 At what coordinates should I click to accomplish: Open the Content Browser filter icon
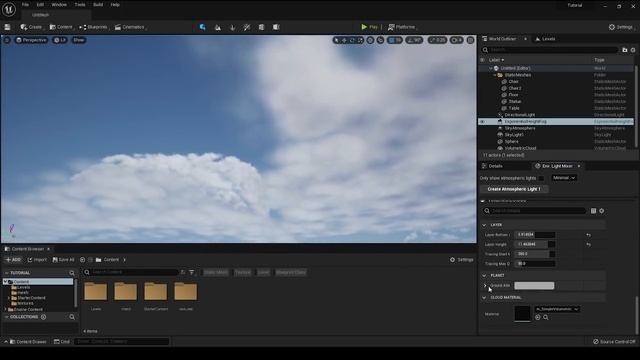point(191,272)
